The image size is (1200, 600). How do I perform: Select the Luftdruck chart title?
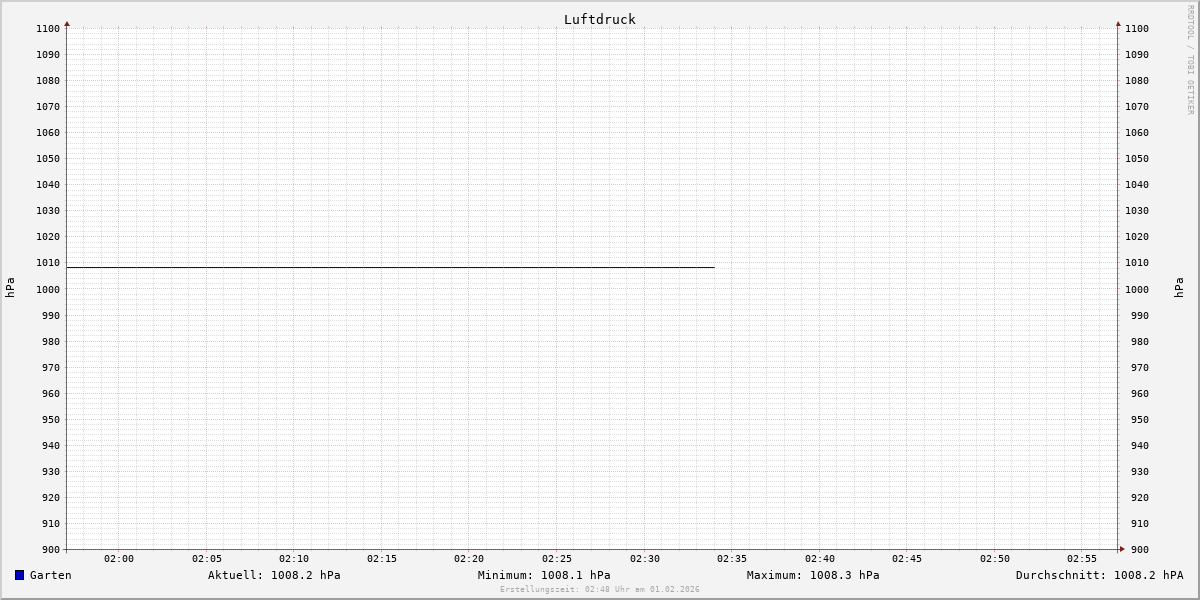coord(599,19)
